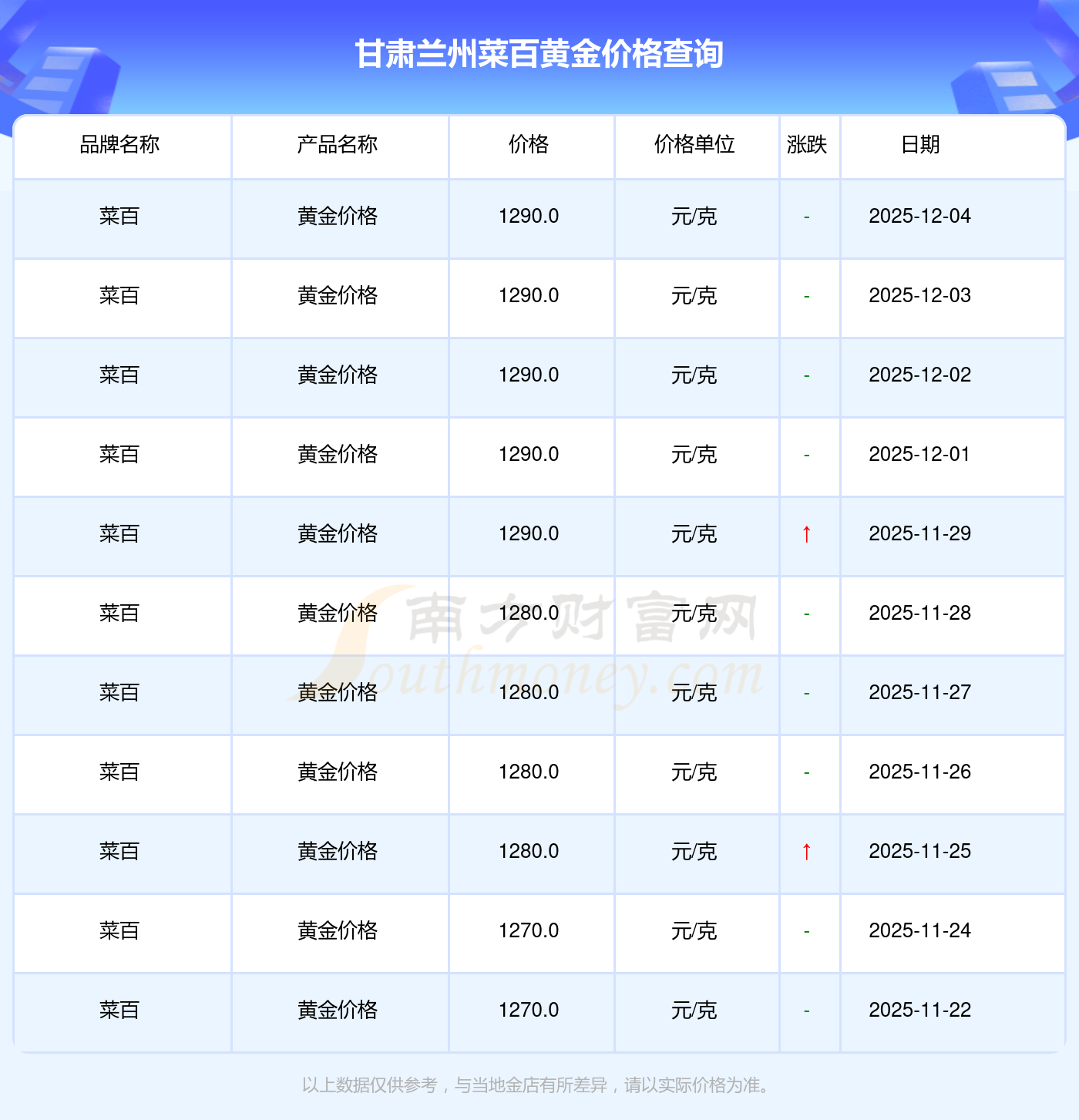Select the price 1280.0 for 2025-11-28
The image size is (1079, 1120).
coord(529,614)
